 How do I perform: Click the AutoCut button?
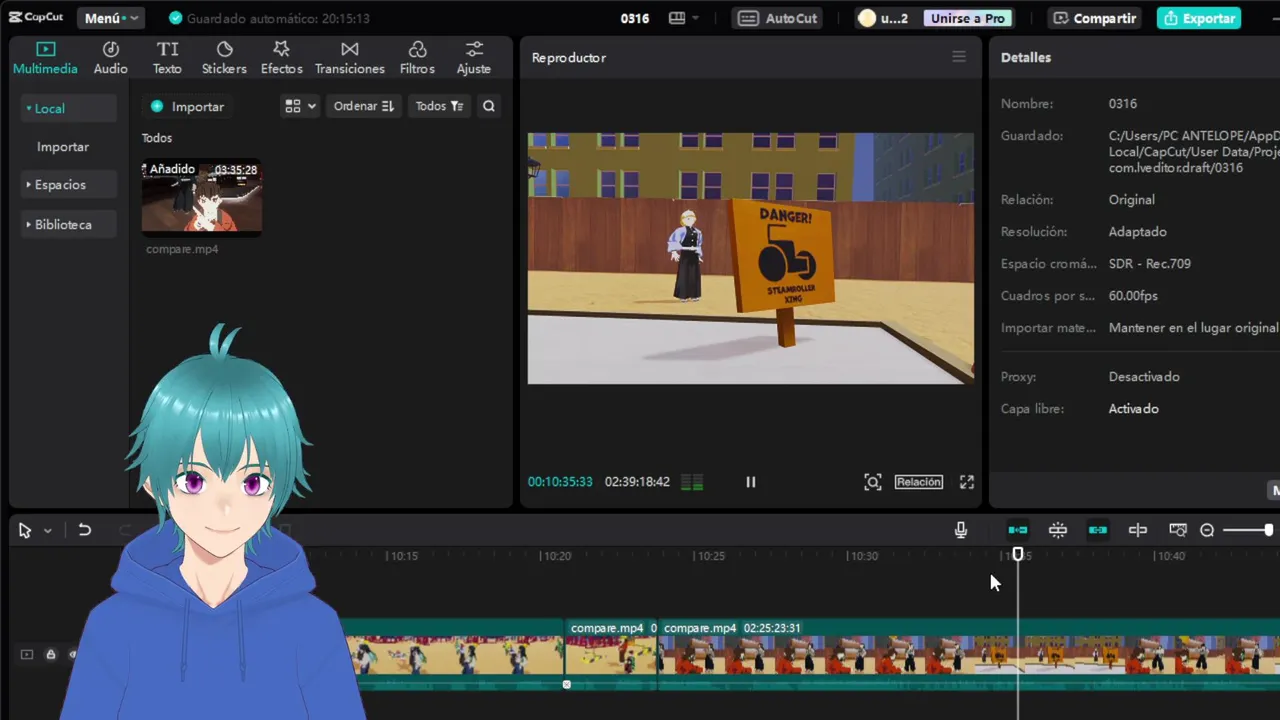779,18
